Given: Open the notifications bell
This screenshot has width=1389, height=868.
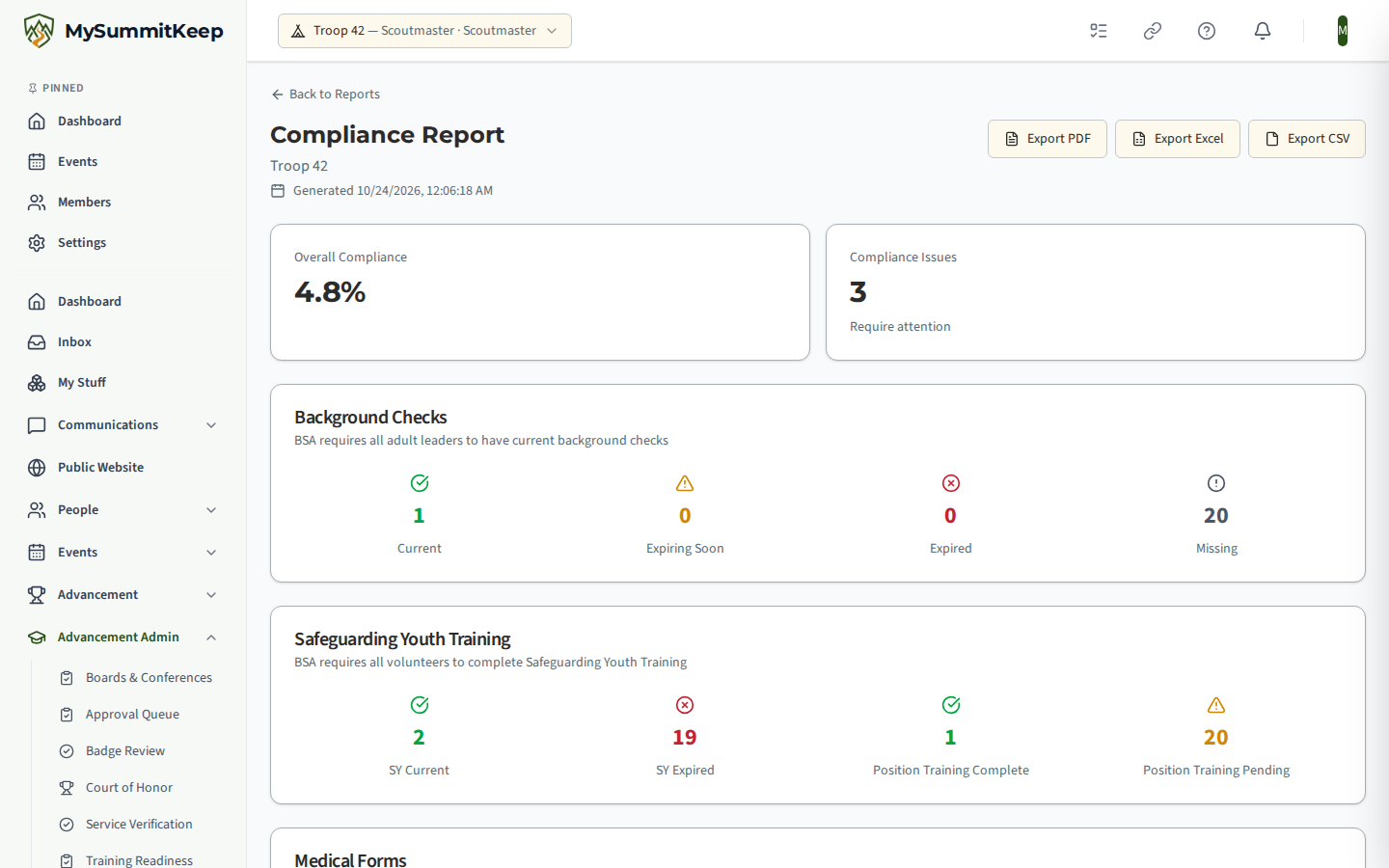Looking at the screenshot, I should click(1263, 31).
